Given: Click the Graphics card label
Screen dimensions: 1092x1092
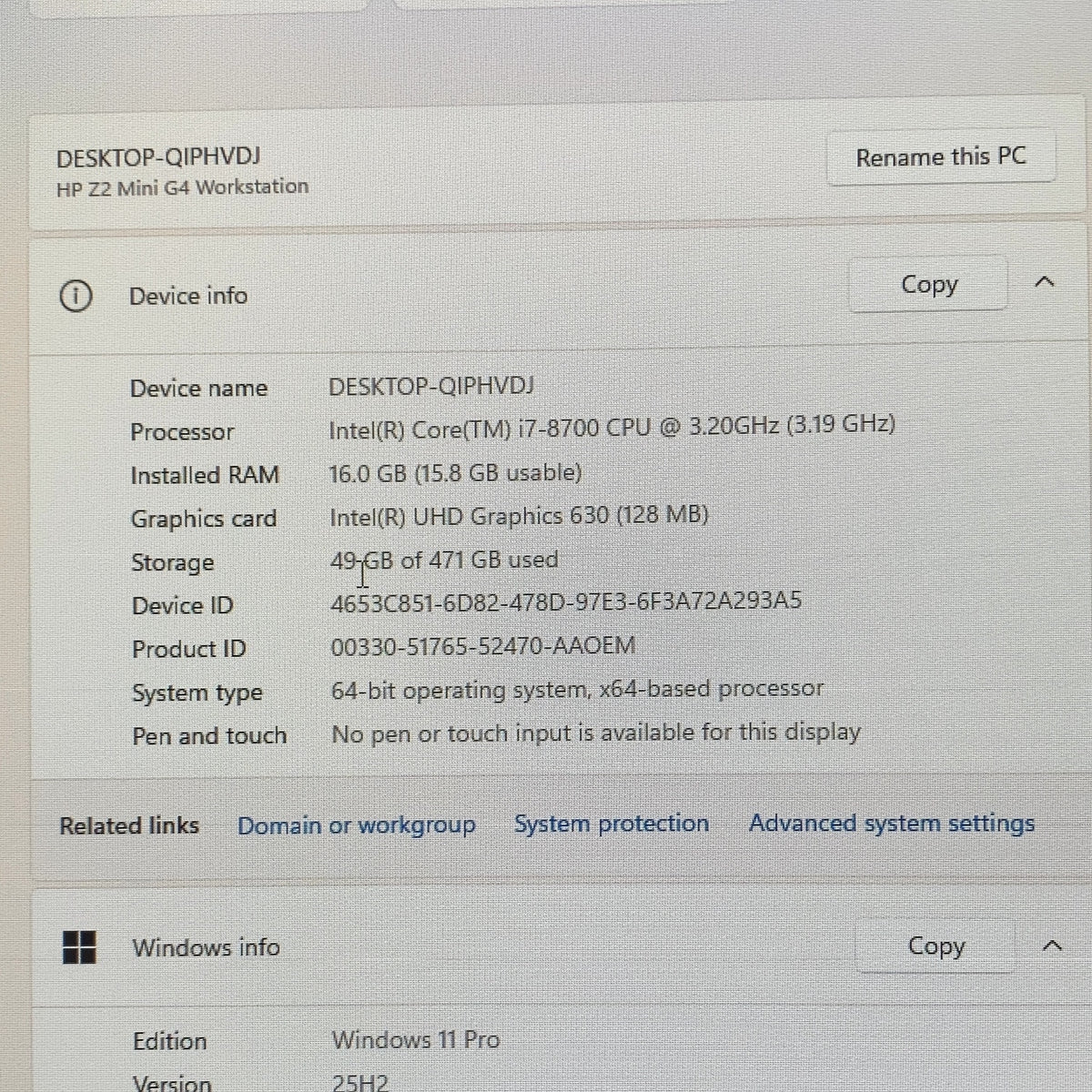Looking at the screenshot, I should coord(204,519).
